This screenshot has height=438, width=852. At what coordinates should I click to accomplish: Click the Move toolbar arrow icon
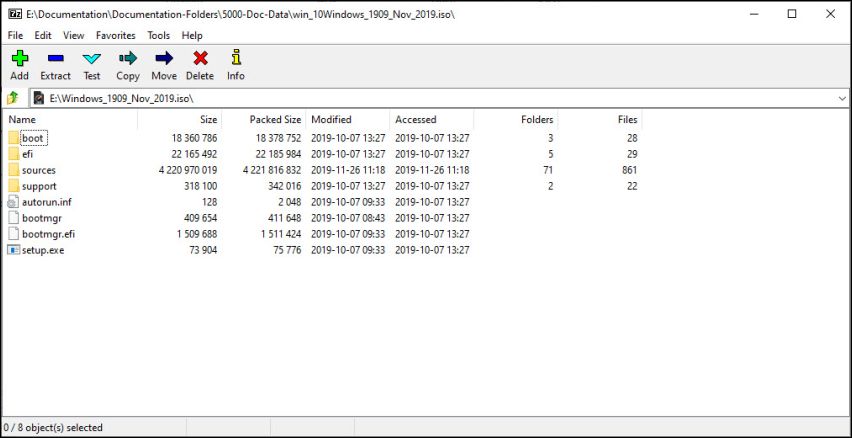(164, 58)
